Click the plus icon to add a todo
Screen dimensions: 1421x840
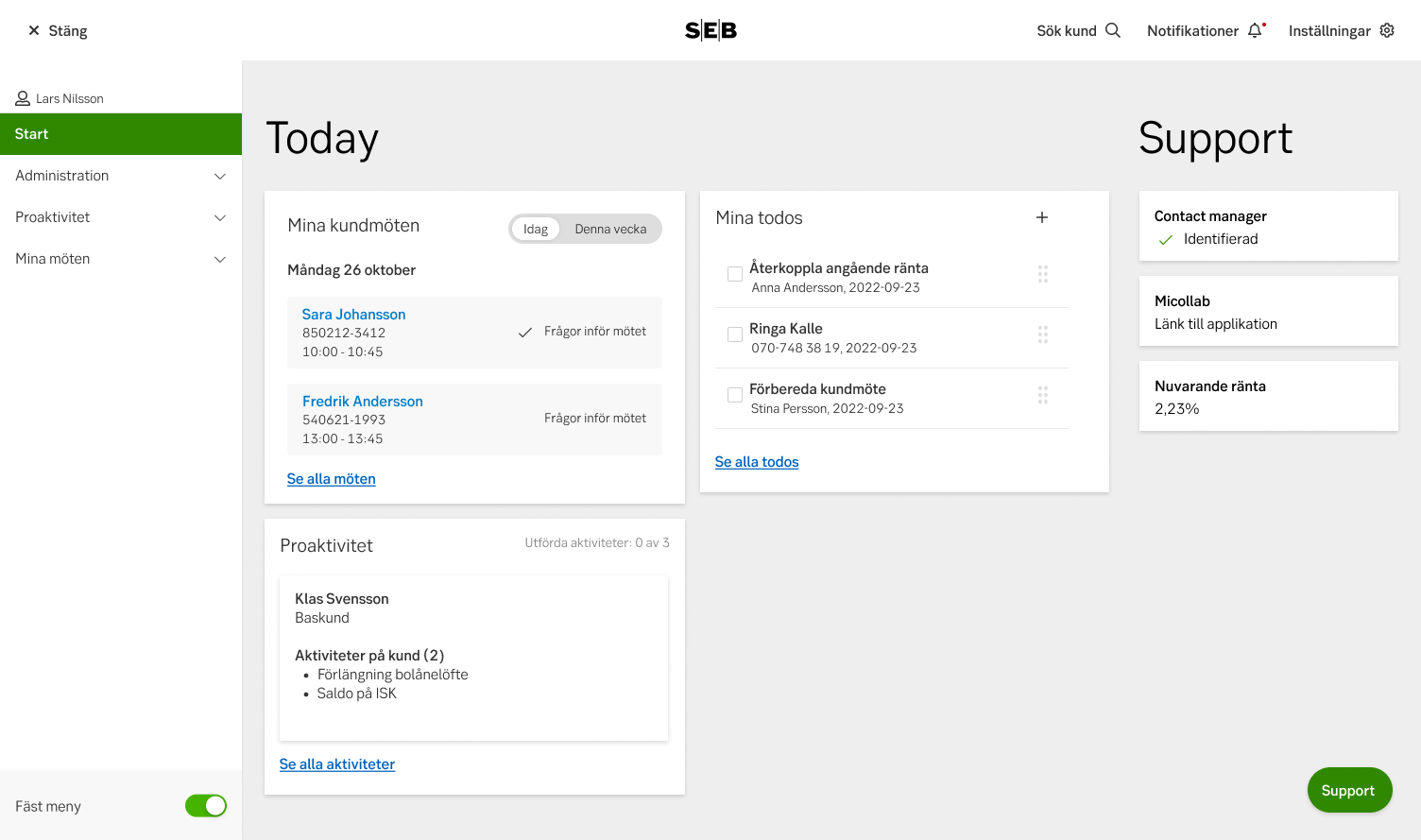click(1042, 217)
